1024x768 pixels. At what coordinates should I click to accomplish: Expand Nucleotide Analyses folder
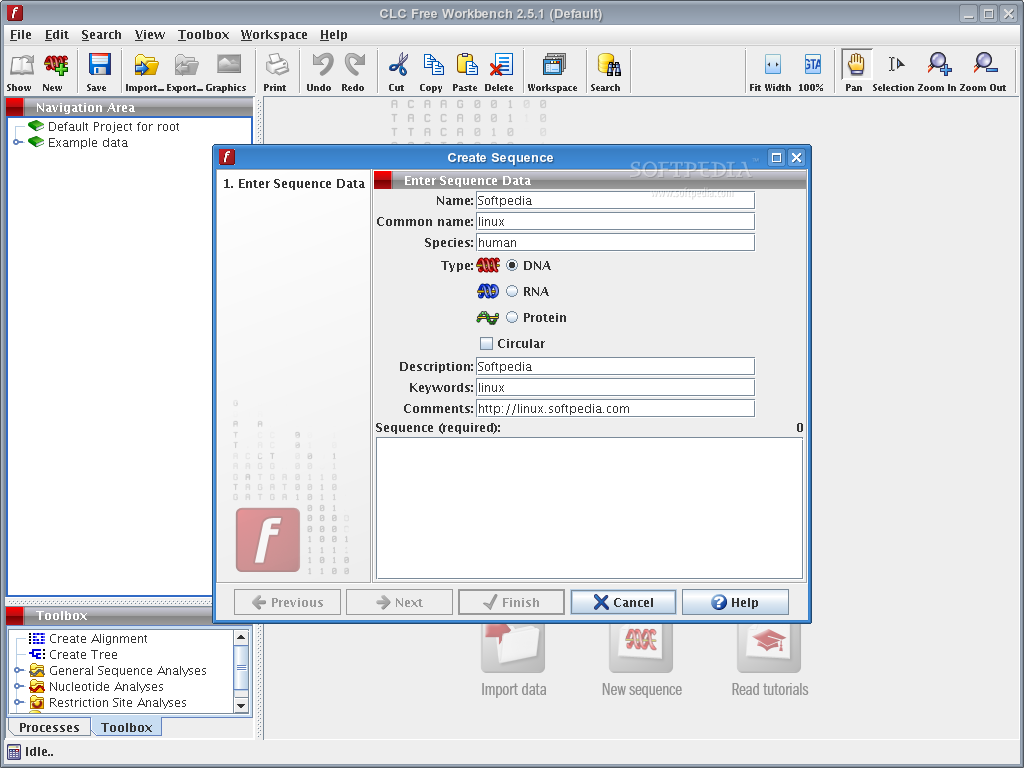tap(19, 686)
